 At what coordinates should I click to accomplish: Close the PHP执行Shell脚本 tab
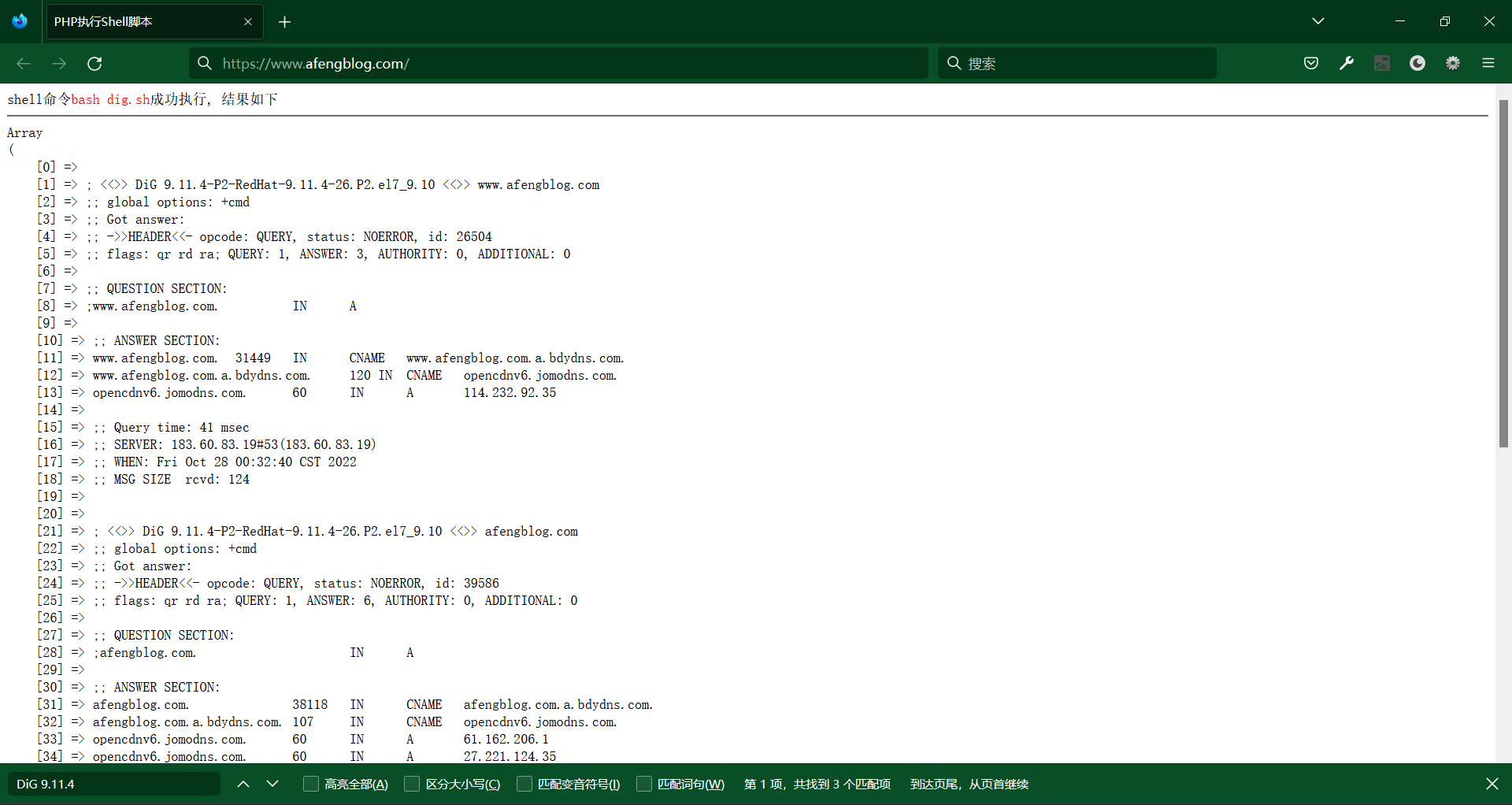(x=248, y=21)
